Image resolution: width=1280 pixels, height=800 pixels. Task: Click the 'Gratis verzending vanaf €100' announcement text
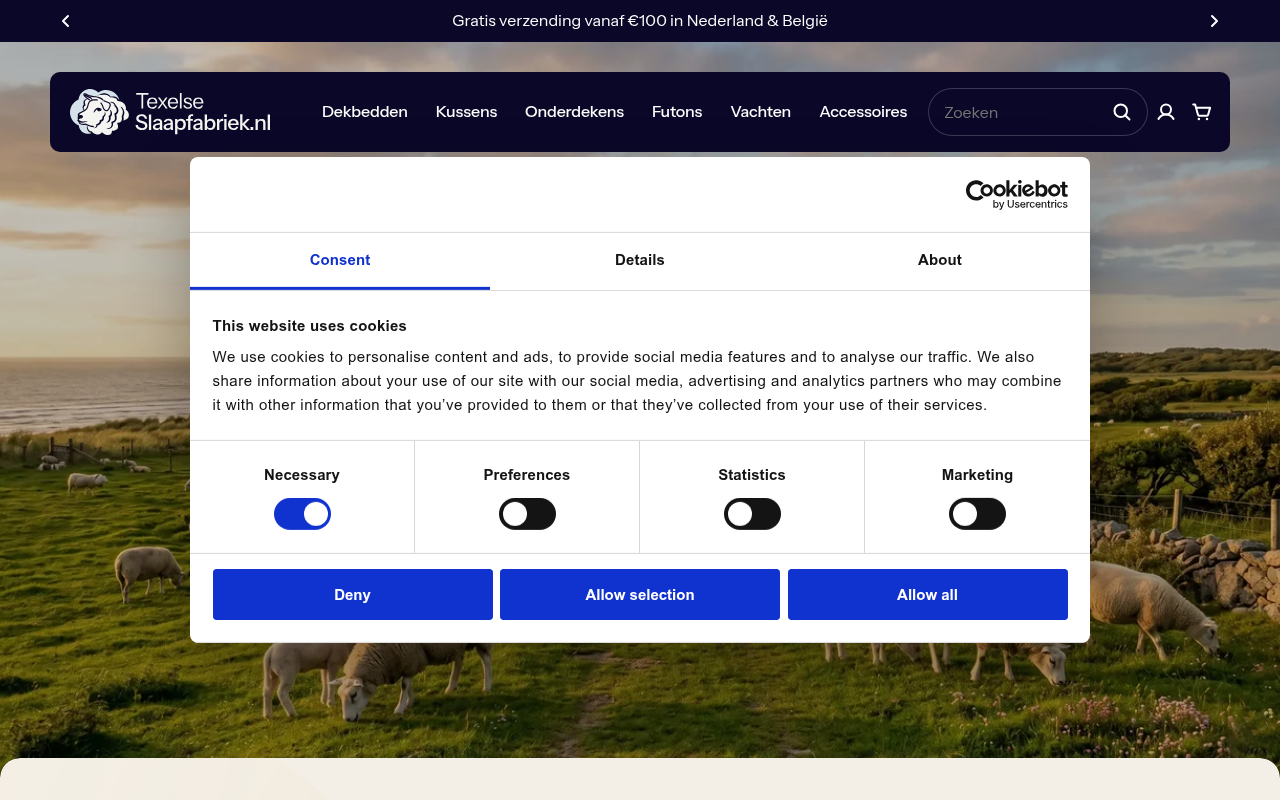pyautogui.click(x=640, y=21)
